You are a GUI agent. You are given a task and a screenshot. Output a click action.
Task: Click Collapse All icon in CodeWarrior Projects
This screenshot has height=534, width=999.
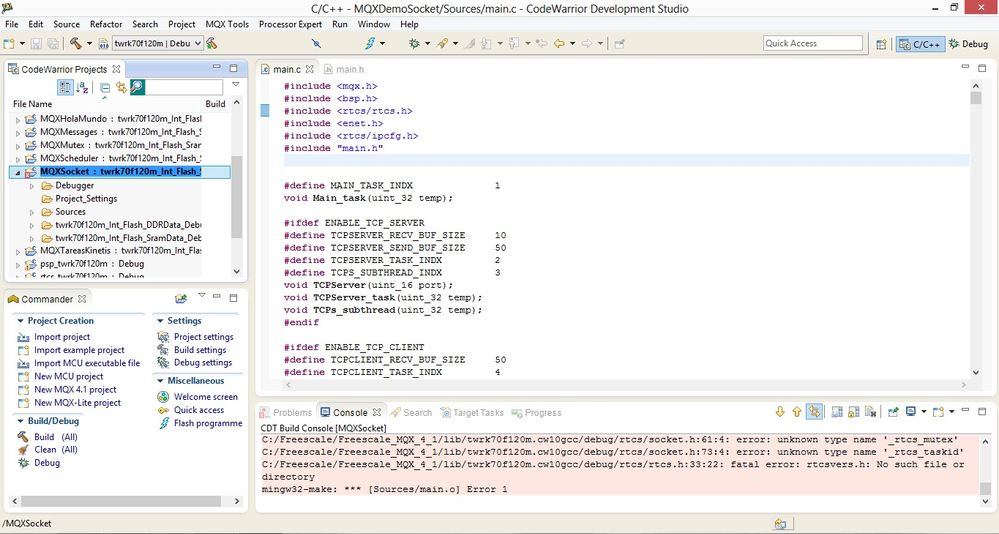point(105,88)
